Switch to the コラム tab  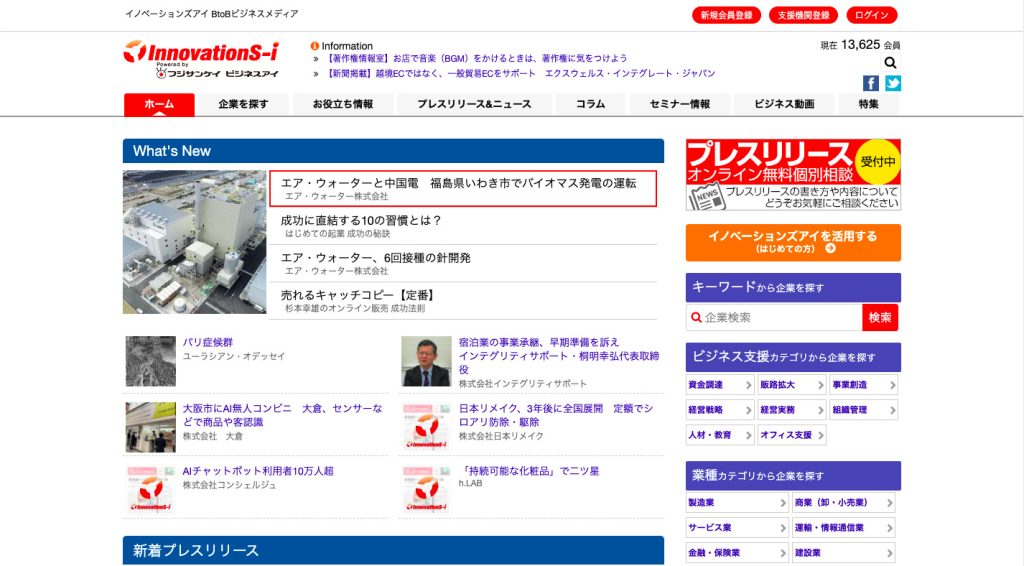click(x=590, y=104)
